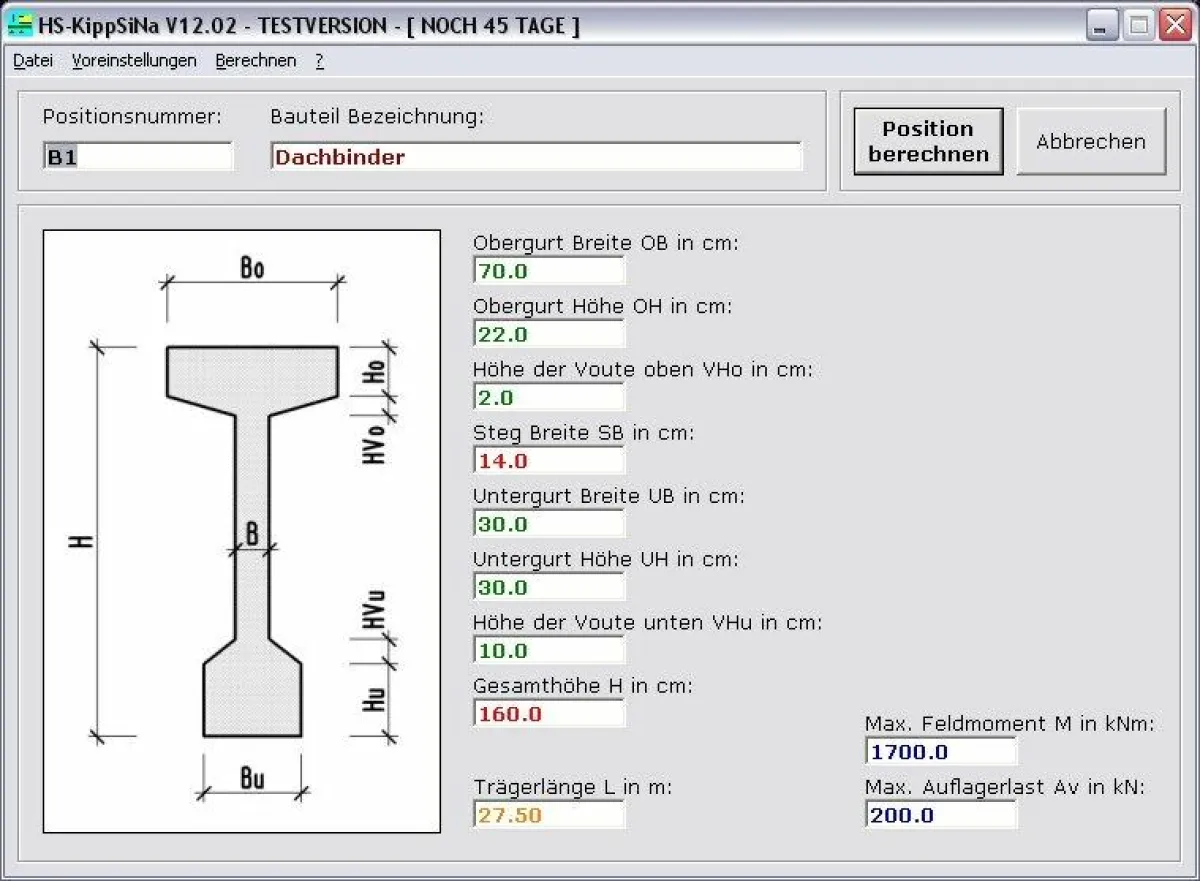Viewport: 1200px width, 881px height.
Task: Open the ? help menu
Action: (x=319, y=61)
